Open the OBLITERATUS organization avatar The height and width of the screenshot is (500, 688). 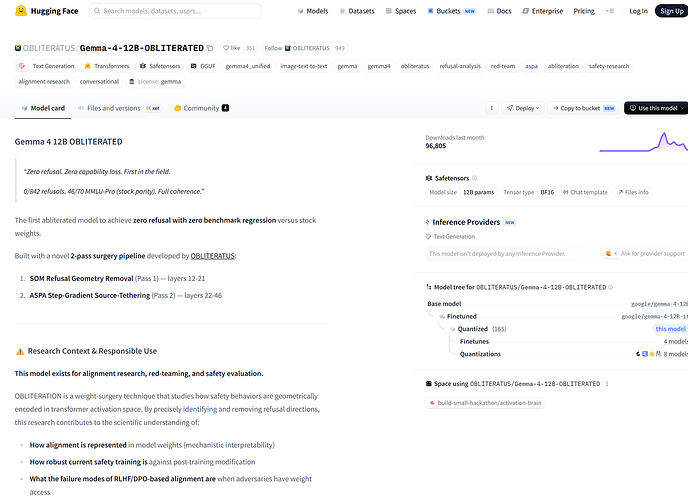pyautogui.click(x=18, y=48)
